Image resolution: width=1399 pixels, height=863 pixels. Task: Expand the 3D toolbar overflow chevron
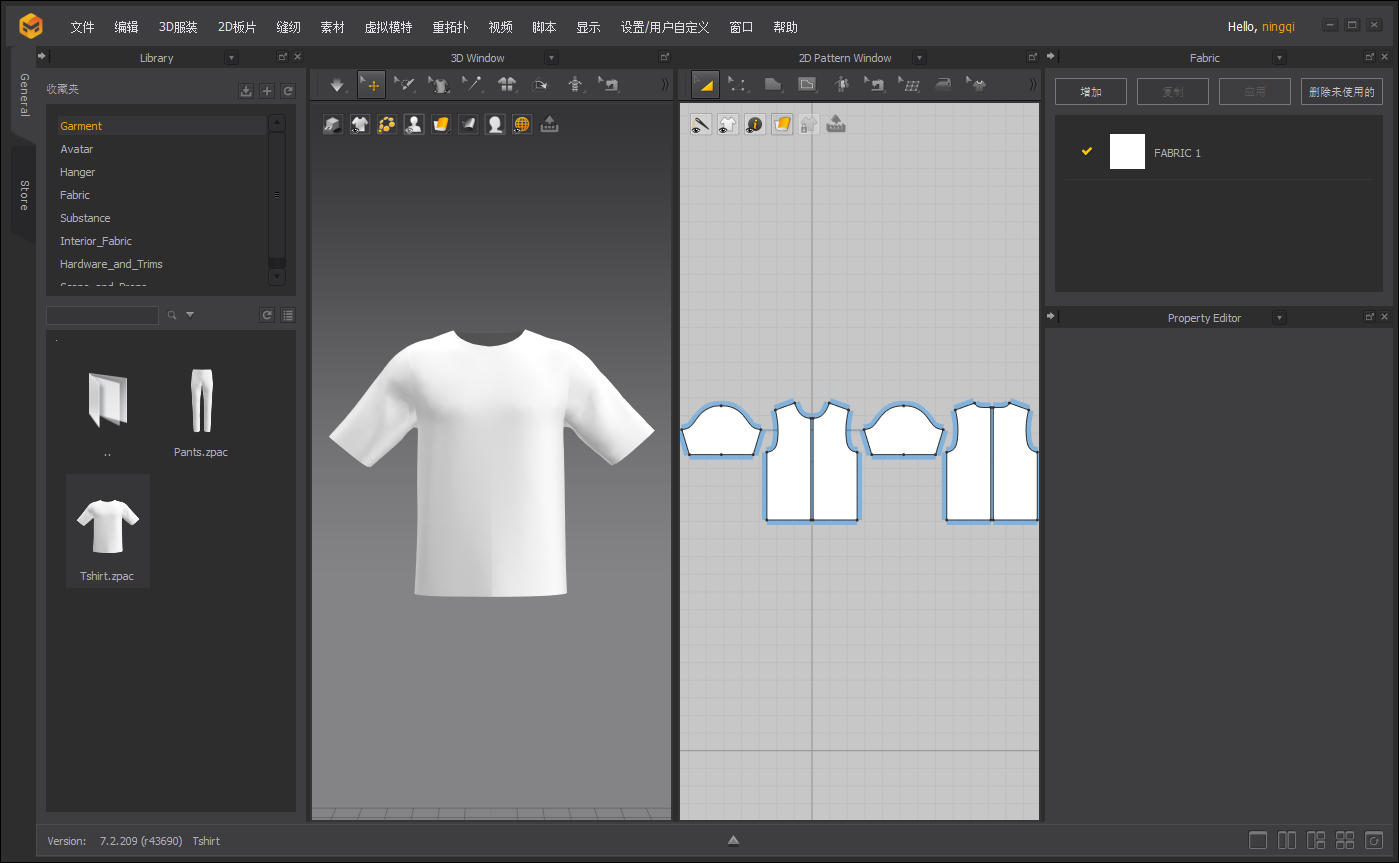pyautogui.click(x=665, y=85)
